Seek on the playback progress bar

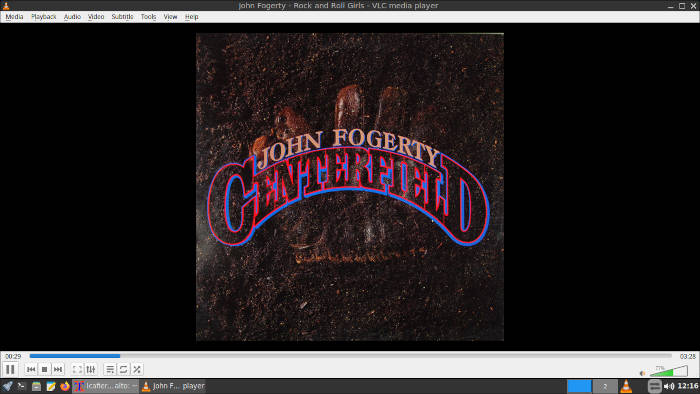[350, 356]
